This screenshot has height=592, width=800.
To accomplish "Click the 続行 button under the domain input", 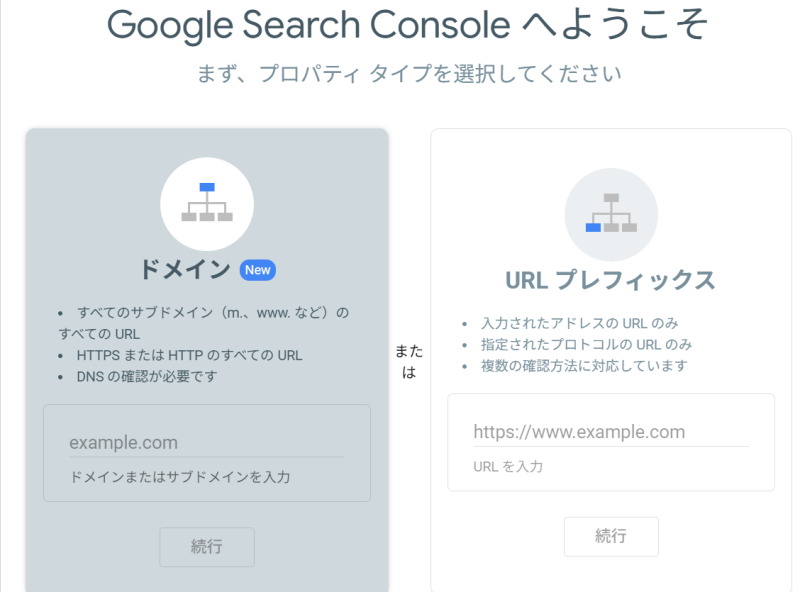I will (207, 547).
